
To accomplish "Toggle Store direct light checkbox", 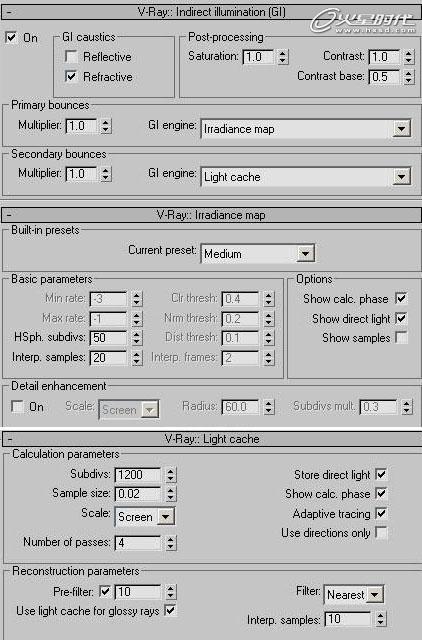I will pos(381,474).
